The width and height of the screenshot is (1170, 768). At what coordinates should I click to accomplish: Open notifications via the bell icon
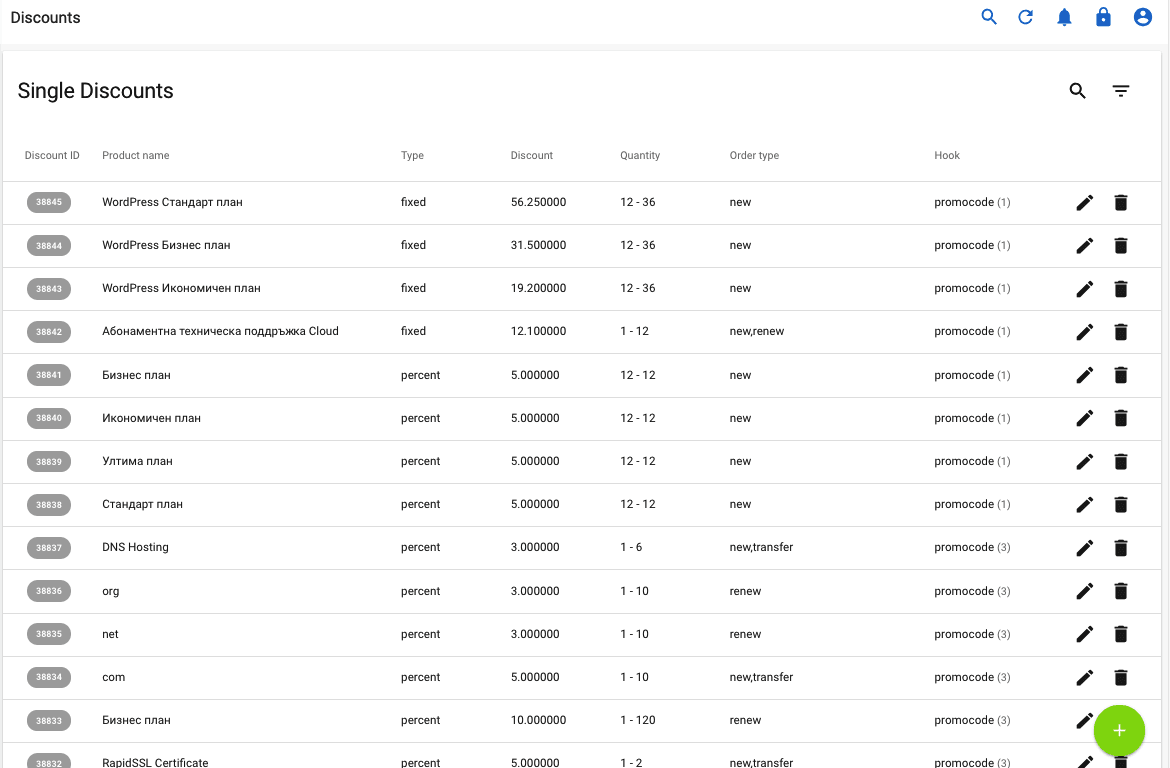[x=1064, y=17]
